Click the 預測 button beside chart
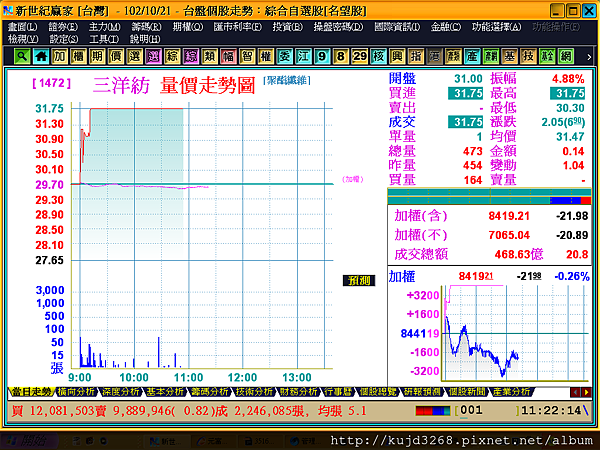Image resolution: width=600 pixels, height=450 pixels. [x=359, y=280]
